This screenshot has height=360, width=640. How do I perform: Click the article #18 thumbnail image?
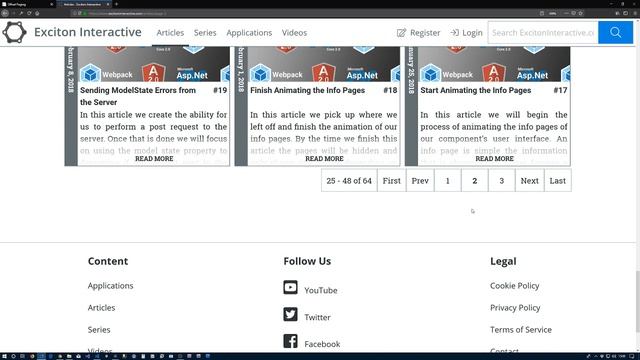point(324,64)
